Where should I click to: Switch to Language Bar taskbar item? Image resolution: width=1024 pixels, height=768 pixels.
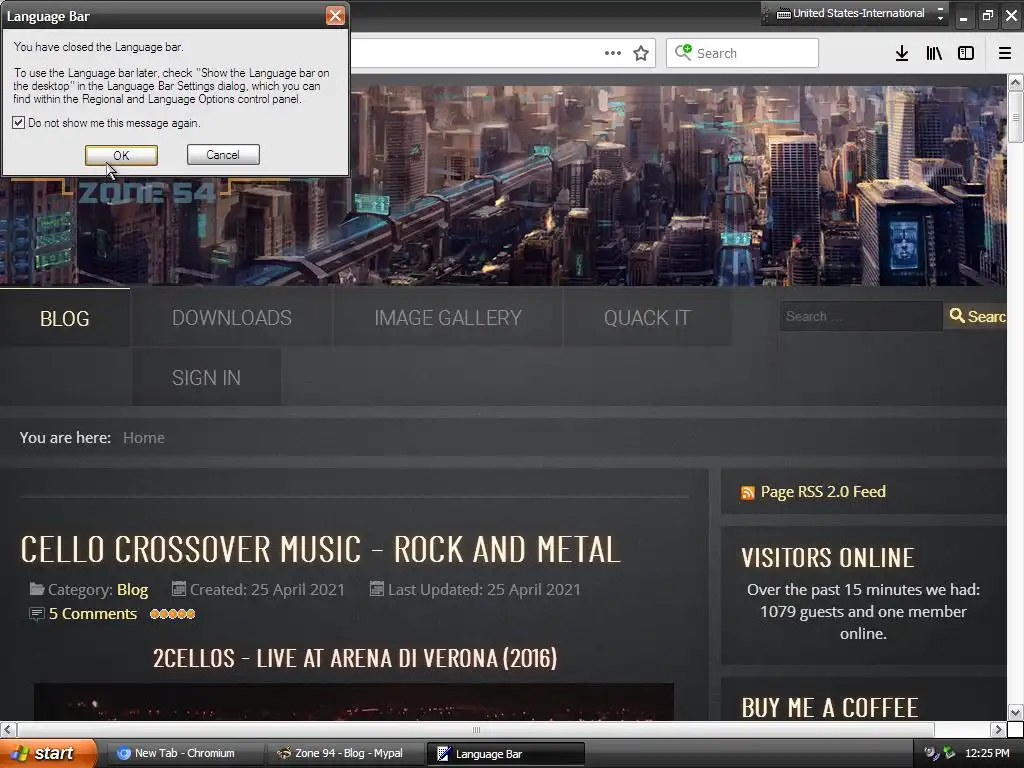(505, 754)
